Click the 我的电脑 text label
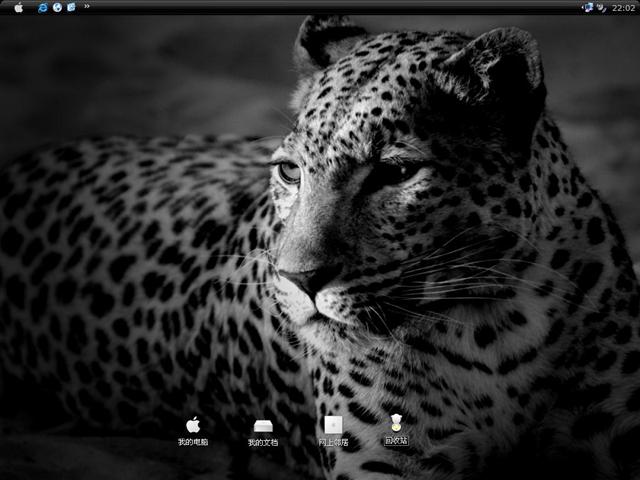Viewport: 640px width, 480px height. click(x=193, y=442)
